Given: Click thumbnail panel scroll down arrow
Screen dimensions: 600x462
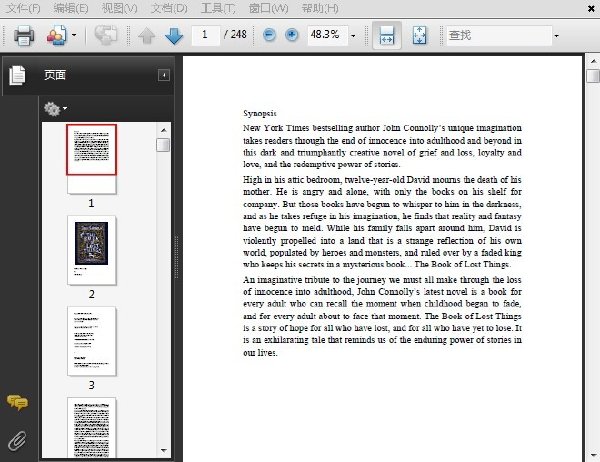Looking at the screenshot, I should (x=163, y=451).
